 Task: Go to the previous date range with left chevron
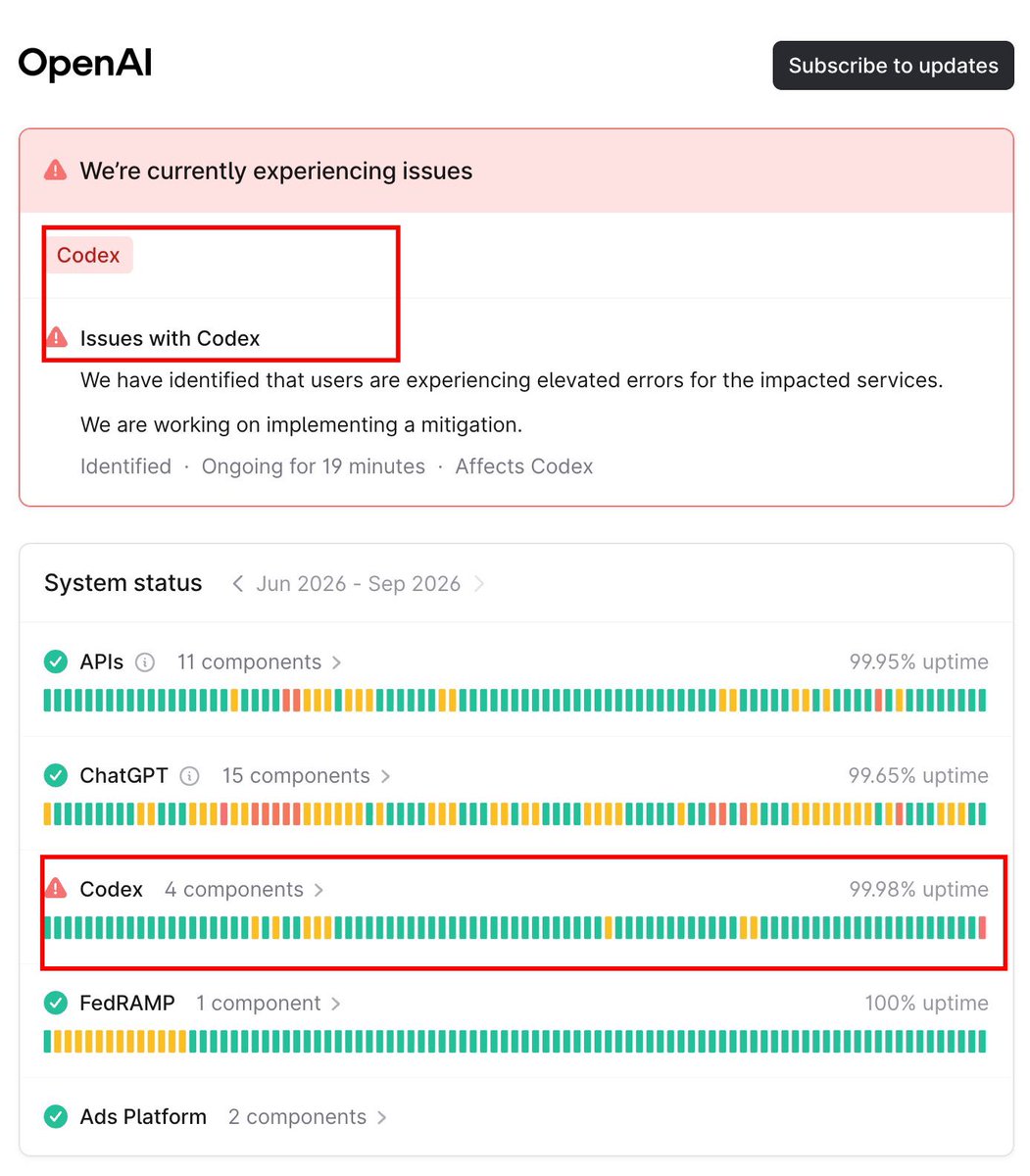pos(237,584)
